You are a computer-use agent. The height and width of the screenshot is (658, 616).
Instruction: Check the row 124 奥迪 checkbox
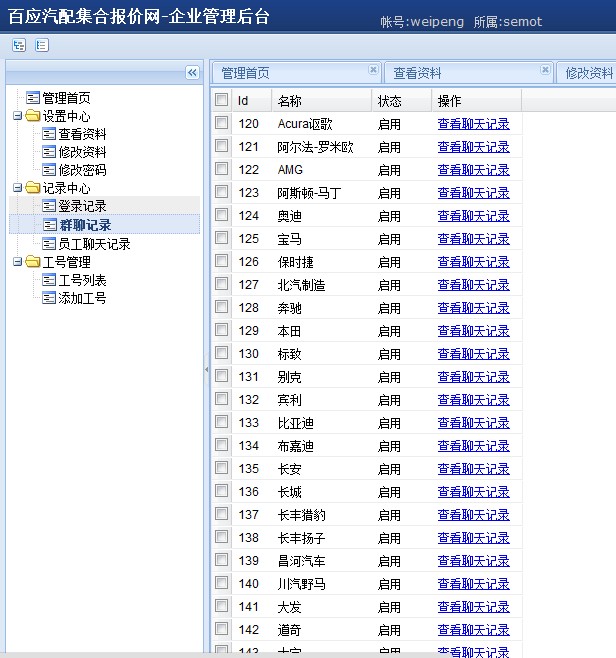221,215
